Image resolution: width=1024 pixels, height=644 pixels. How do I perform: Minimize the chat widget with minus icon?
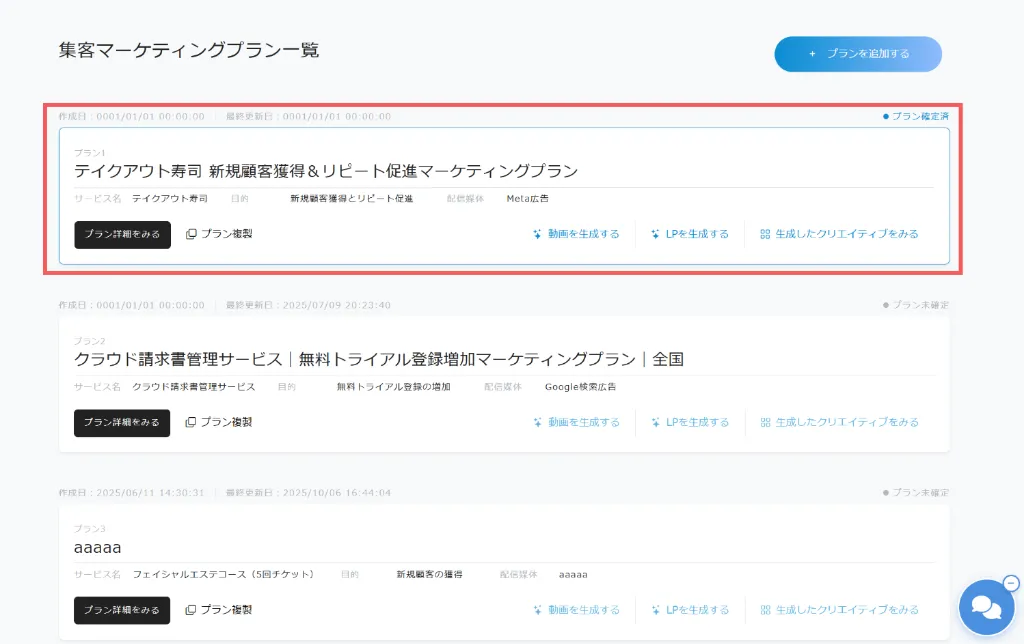[x=1010, y=583]
